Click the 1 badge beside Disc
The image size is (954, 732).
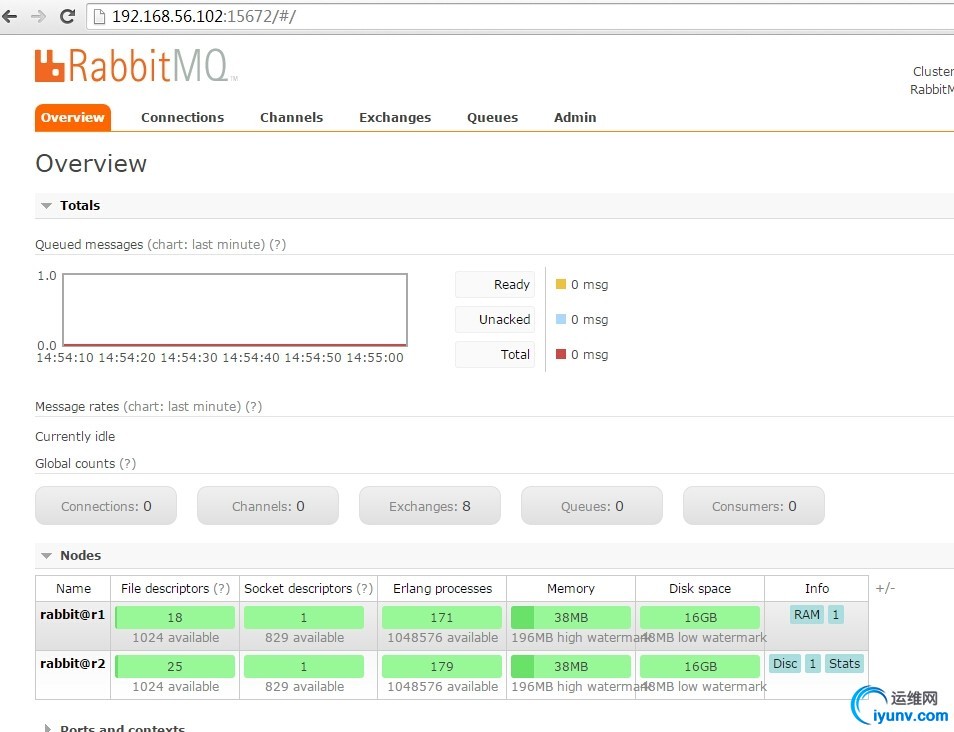coord(812,663)
